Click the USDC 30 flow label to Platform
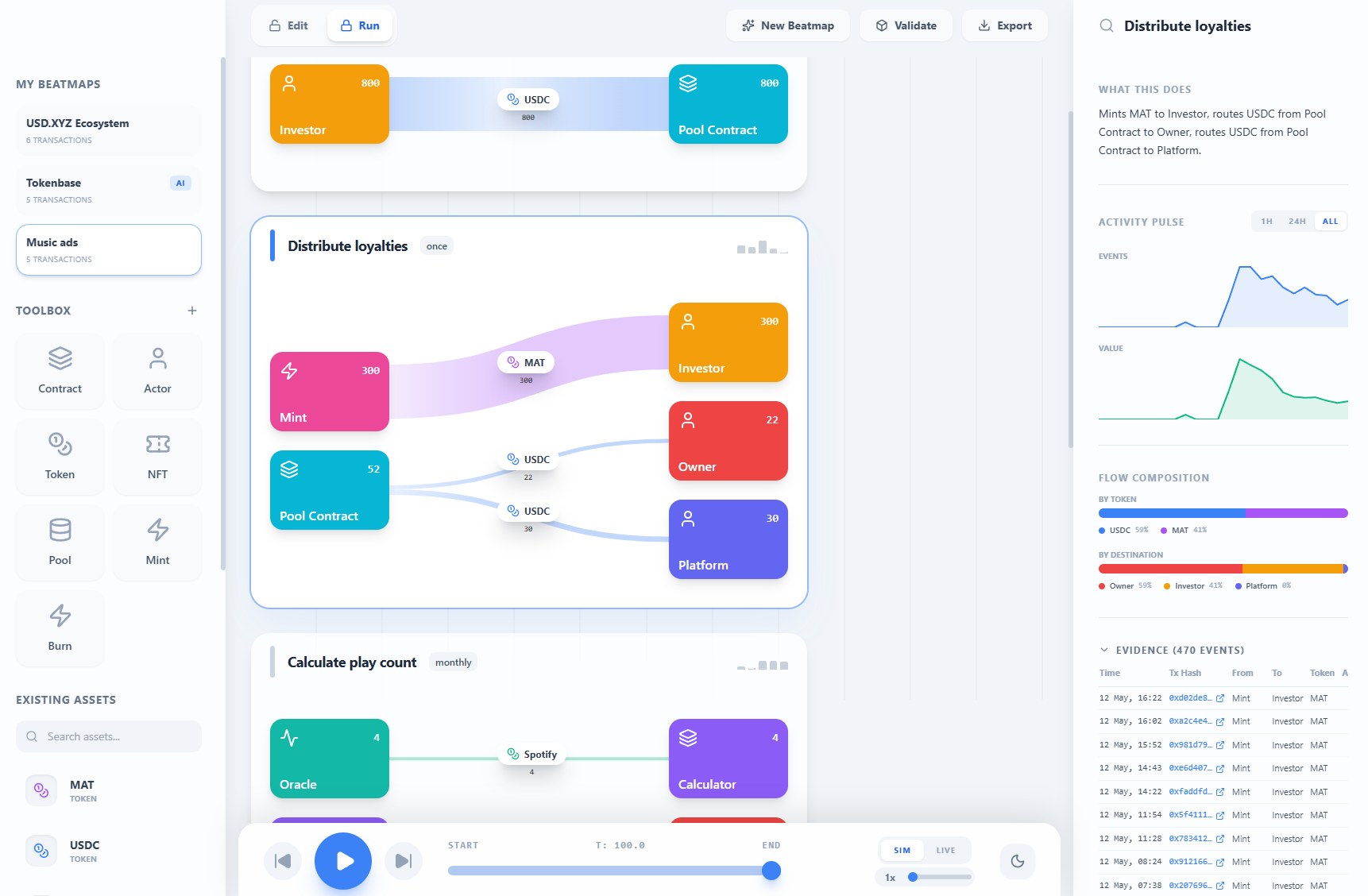 click(x=528, y=511)
